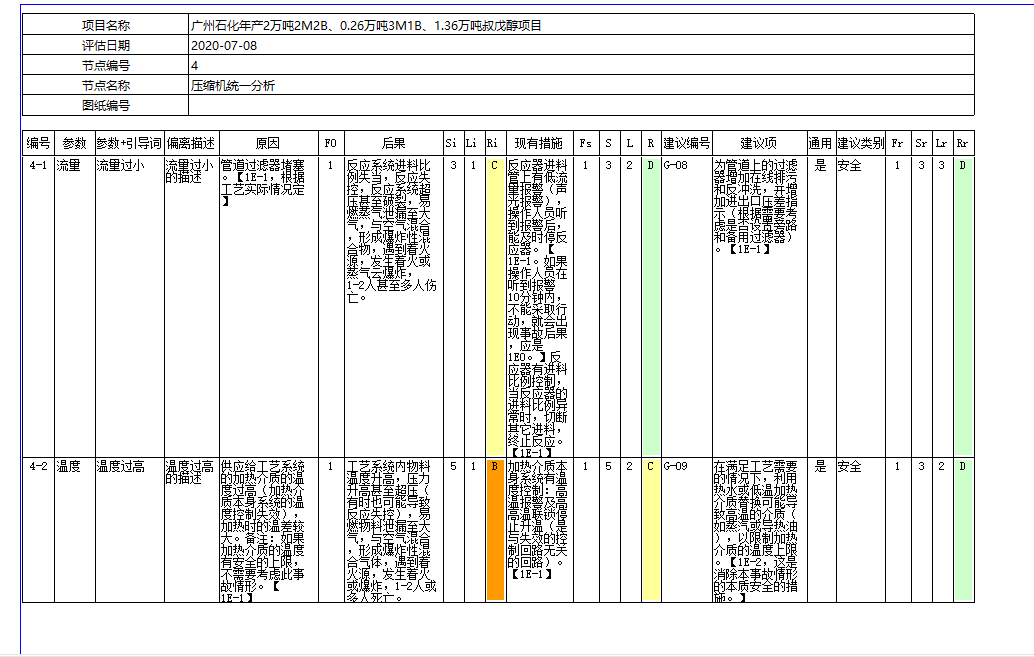Select the node name 压缩机统一分析
Screen dimensions: 1034x657
pyautogui.click(x=233, y=85)
